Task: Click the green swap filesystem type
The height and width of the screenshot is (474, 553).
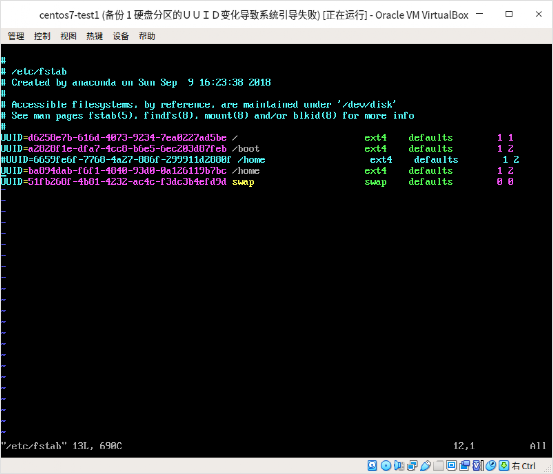Action: (376, 182)
